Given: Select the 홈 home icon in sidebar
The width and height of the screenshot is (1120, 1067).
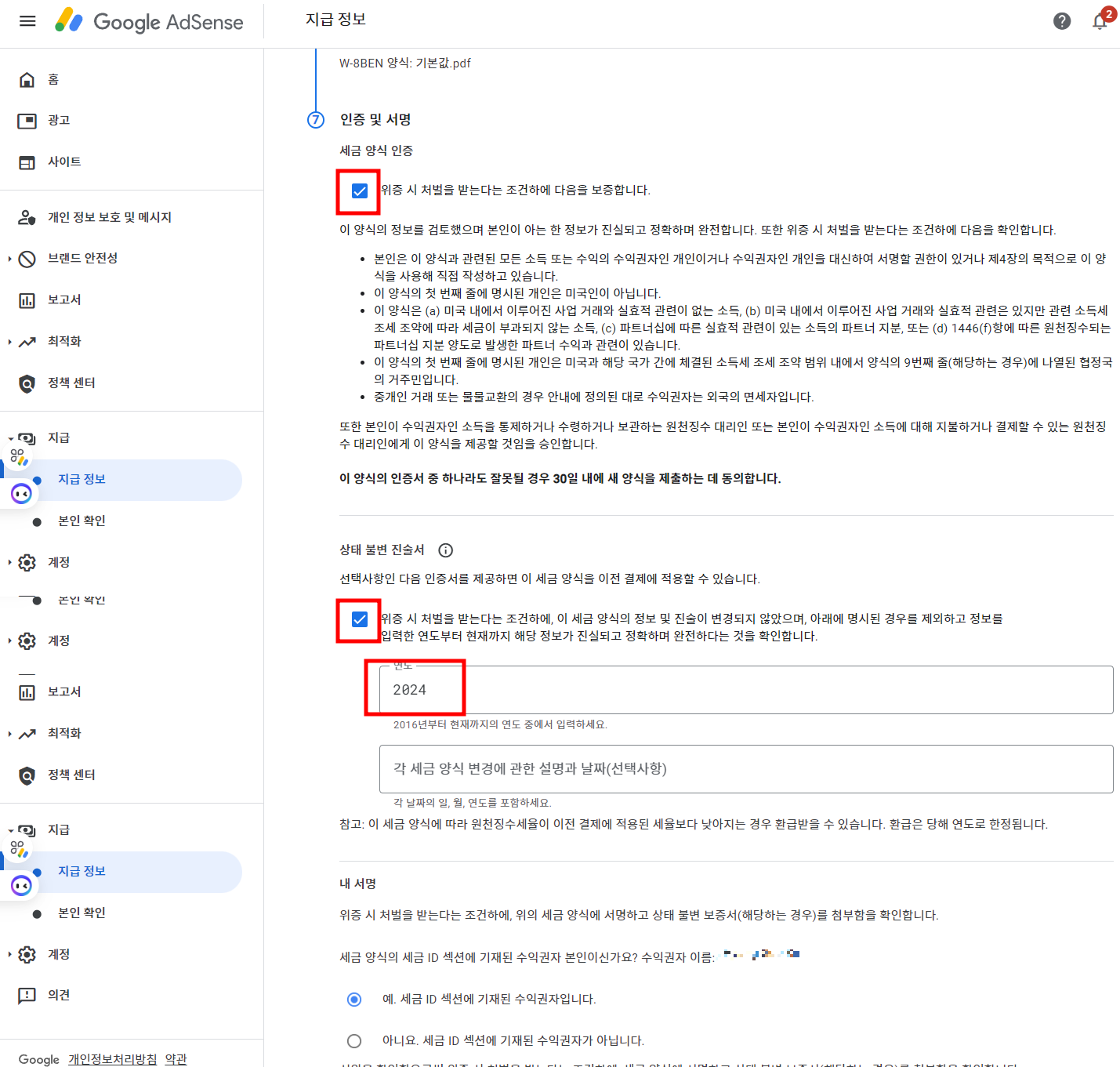Looking at the screenshot, I should 27,79.
